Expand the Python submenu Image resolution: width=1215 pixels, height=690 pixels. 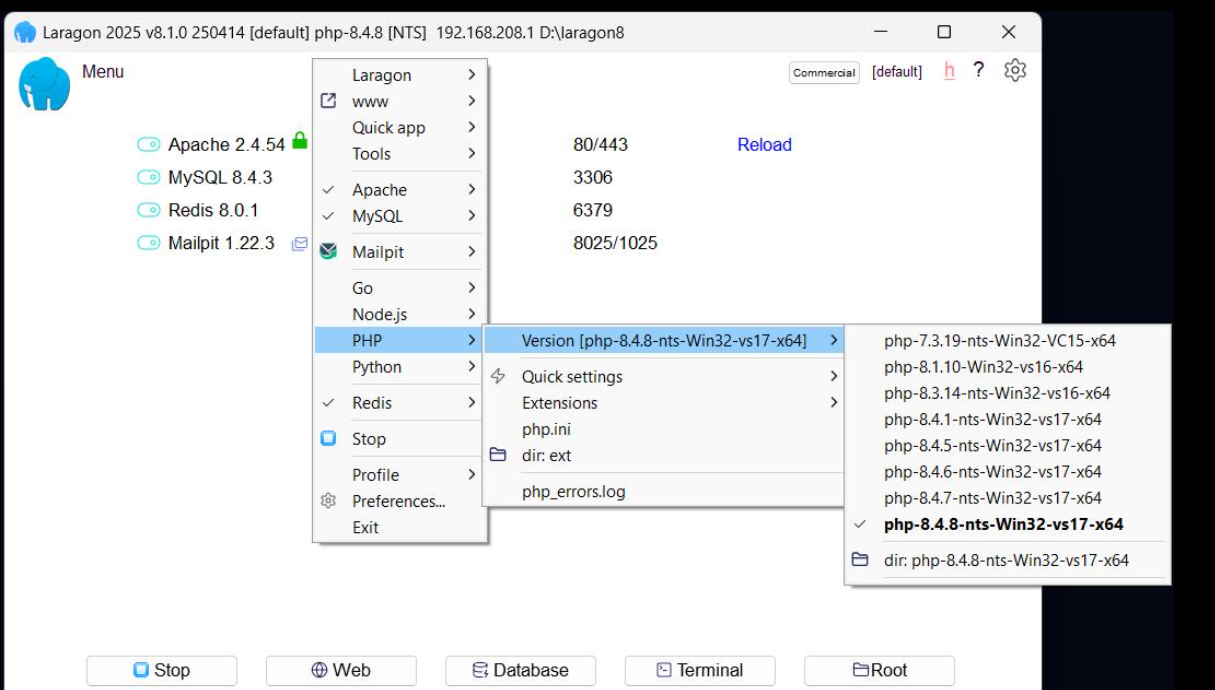tap(400, 367)
